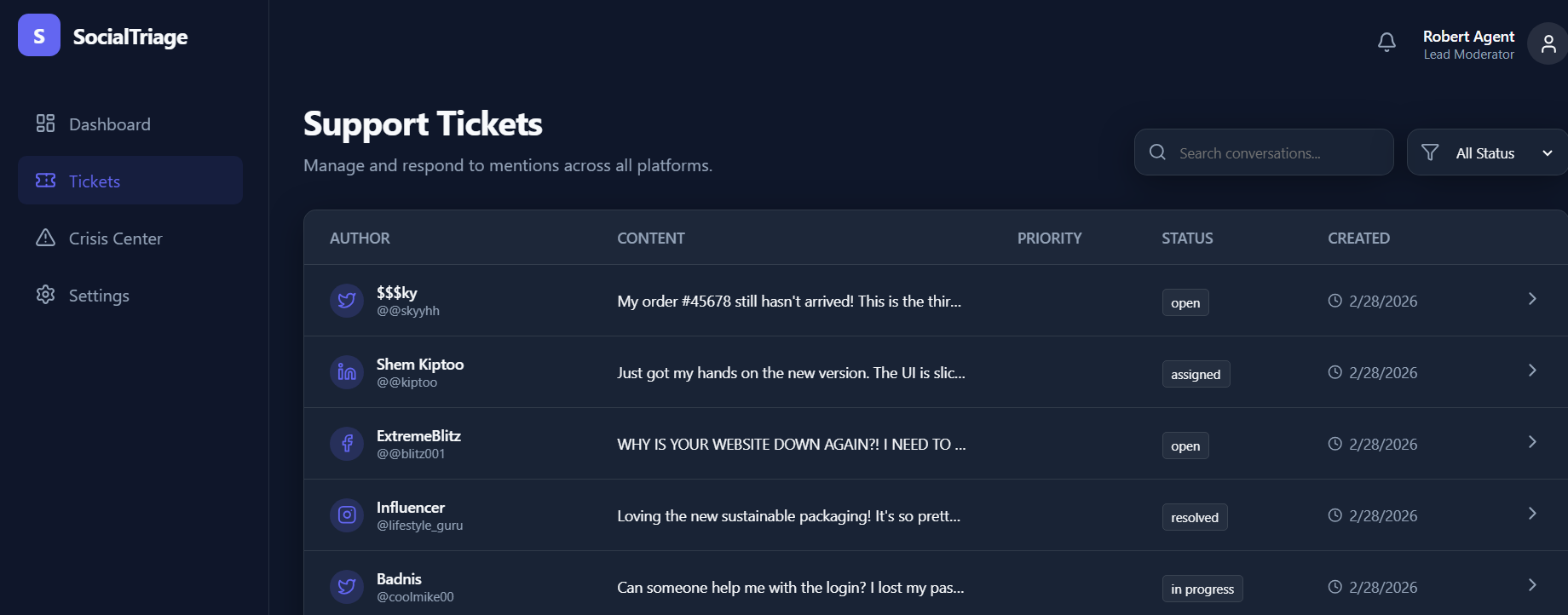The height and width of the screenshot is (615, 1568).
Task: Open the notifications bell
Action: pos(1386,42)
